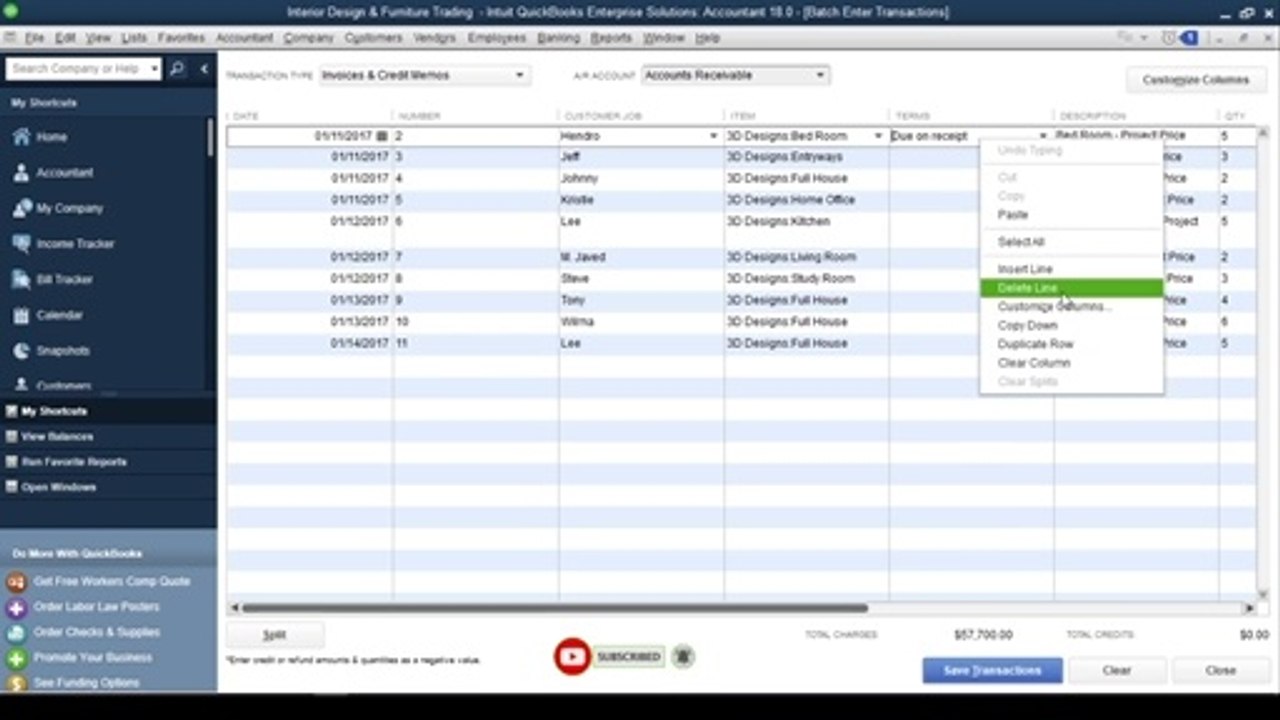Click the Due on receipt terms cell
This screenshot has width=1280, height=720.
pyautogui.click(x=964, y=136)
